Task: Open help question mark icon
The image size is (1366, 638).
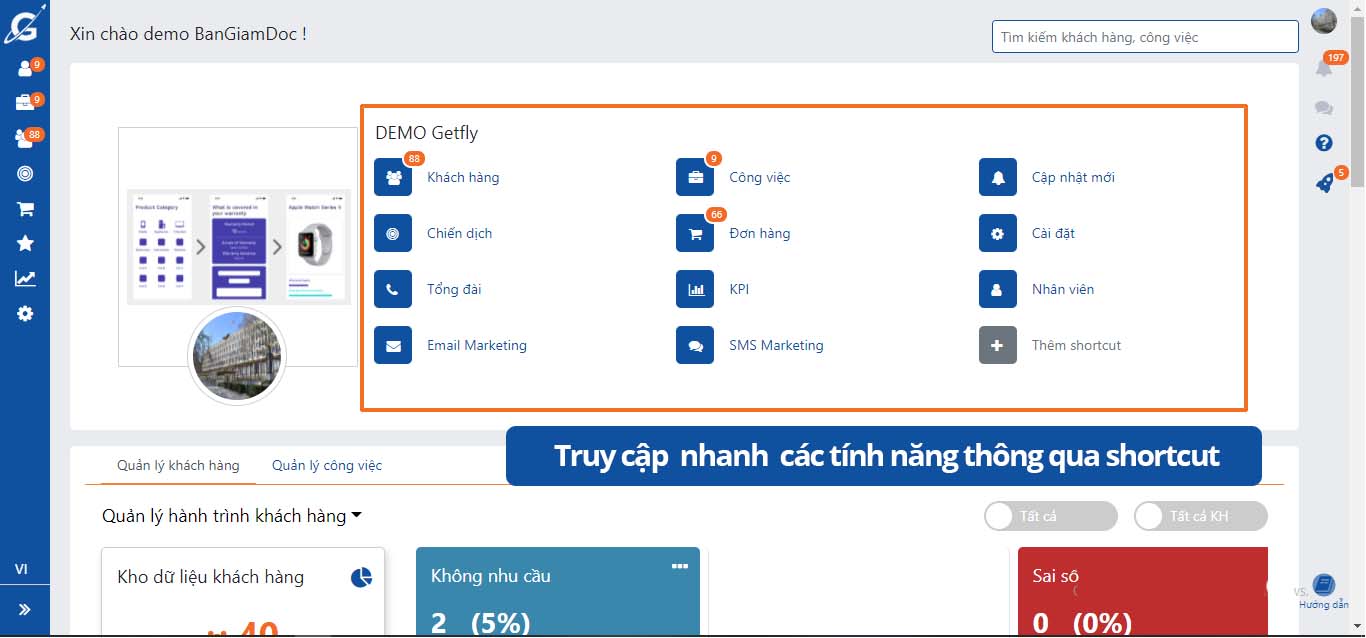Action: (1324, 143)
